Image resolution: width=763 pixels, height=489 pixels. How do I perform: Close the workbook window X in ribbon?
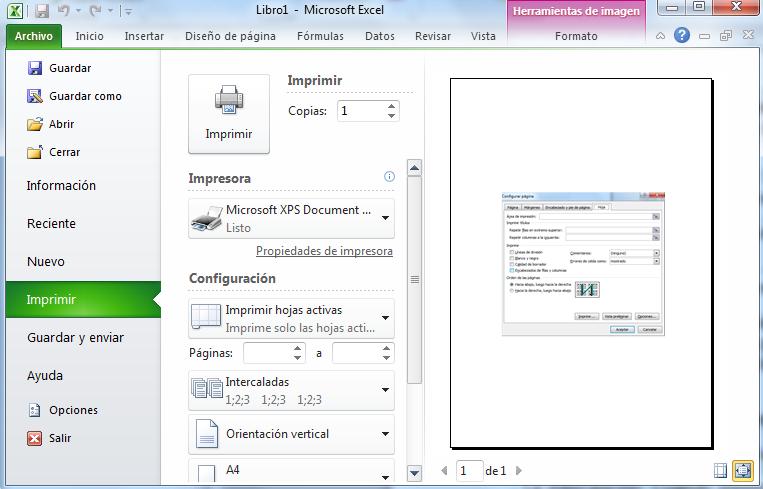tap(748, 35)
